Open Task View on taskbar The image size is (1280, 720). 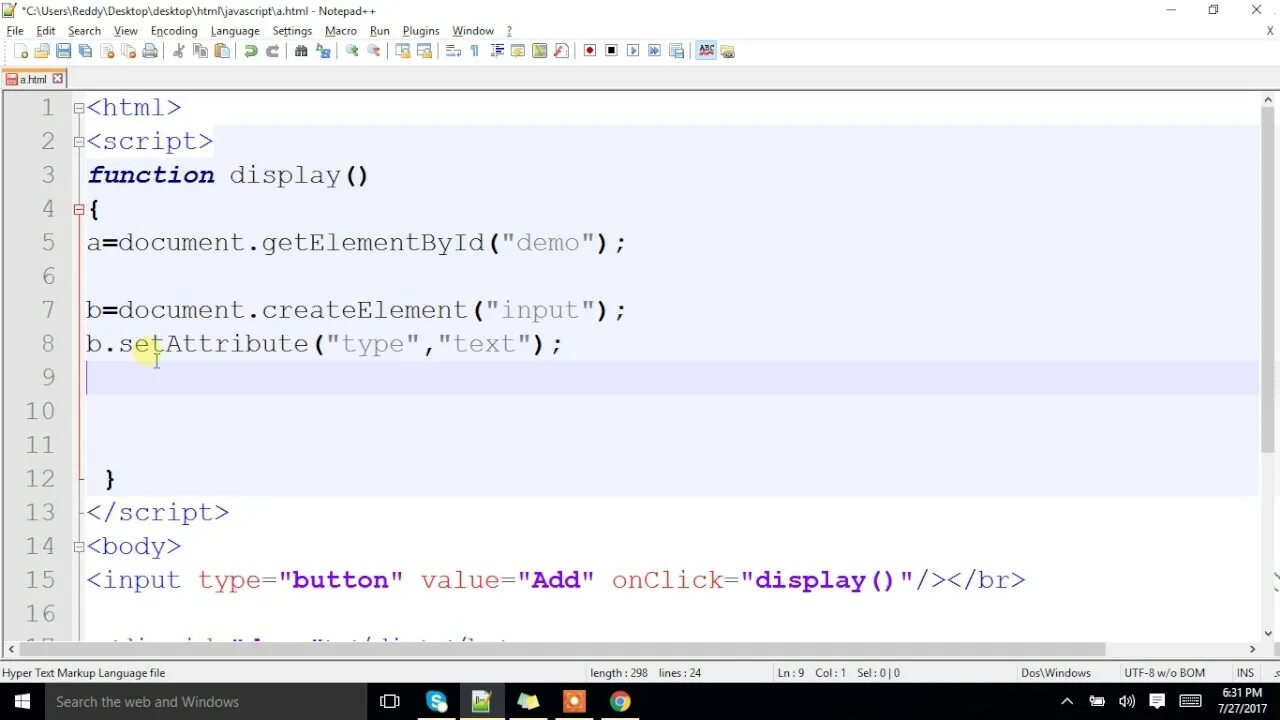click(x=390, y=702)
